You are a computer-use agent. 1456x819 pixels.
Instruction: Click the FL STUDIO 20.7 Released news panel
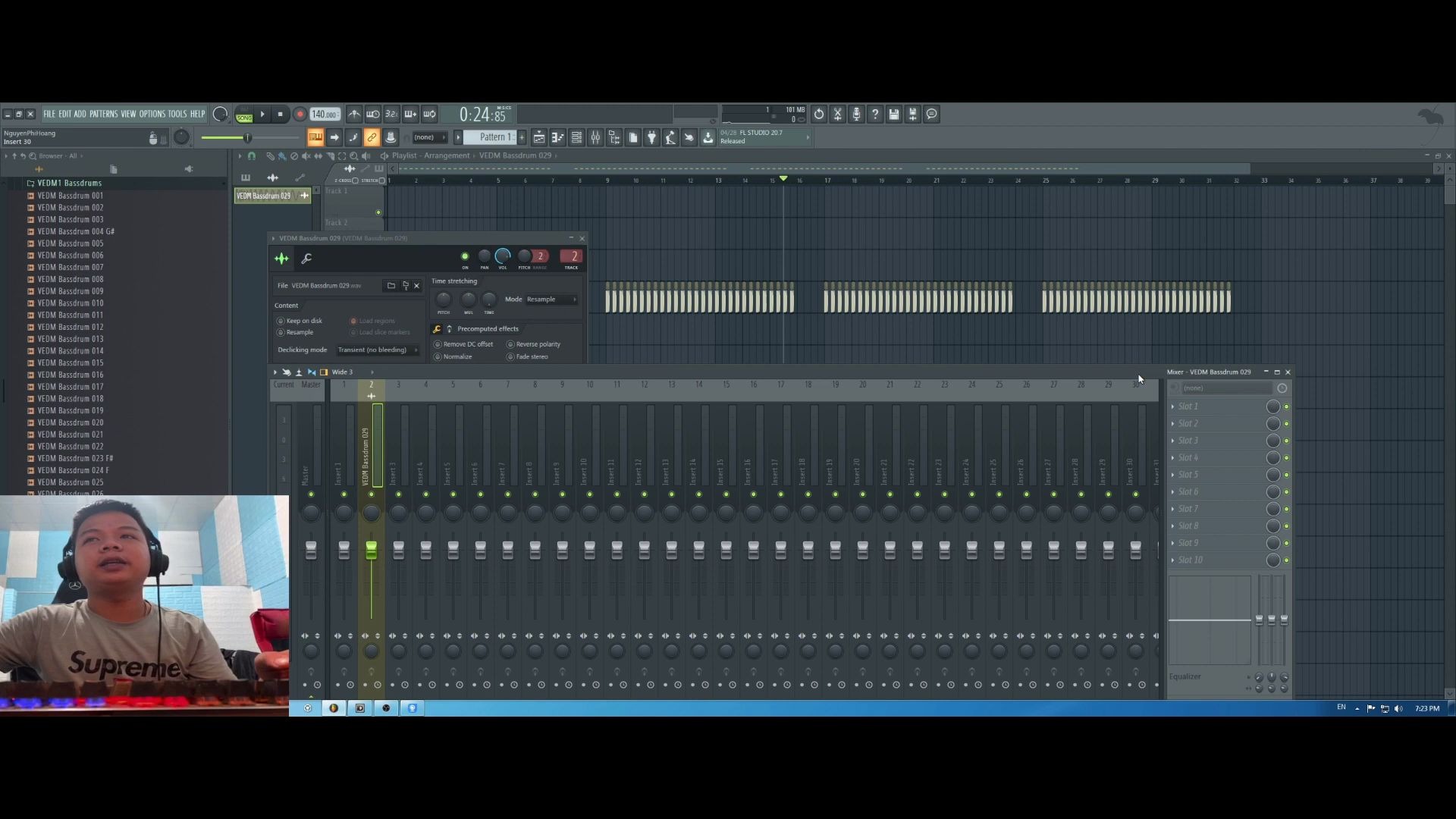pyautogui.click(x=764, y=137)
